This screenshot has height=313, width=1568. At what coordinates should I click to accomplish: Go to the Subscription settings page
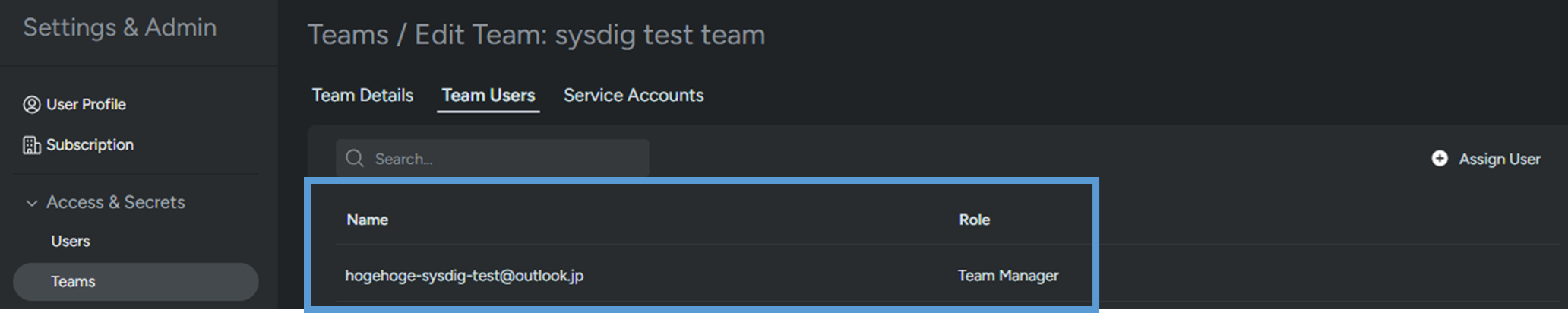tap(90, 145)
